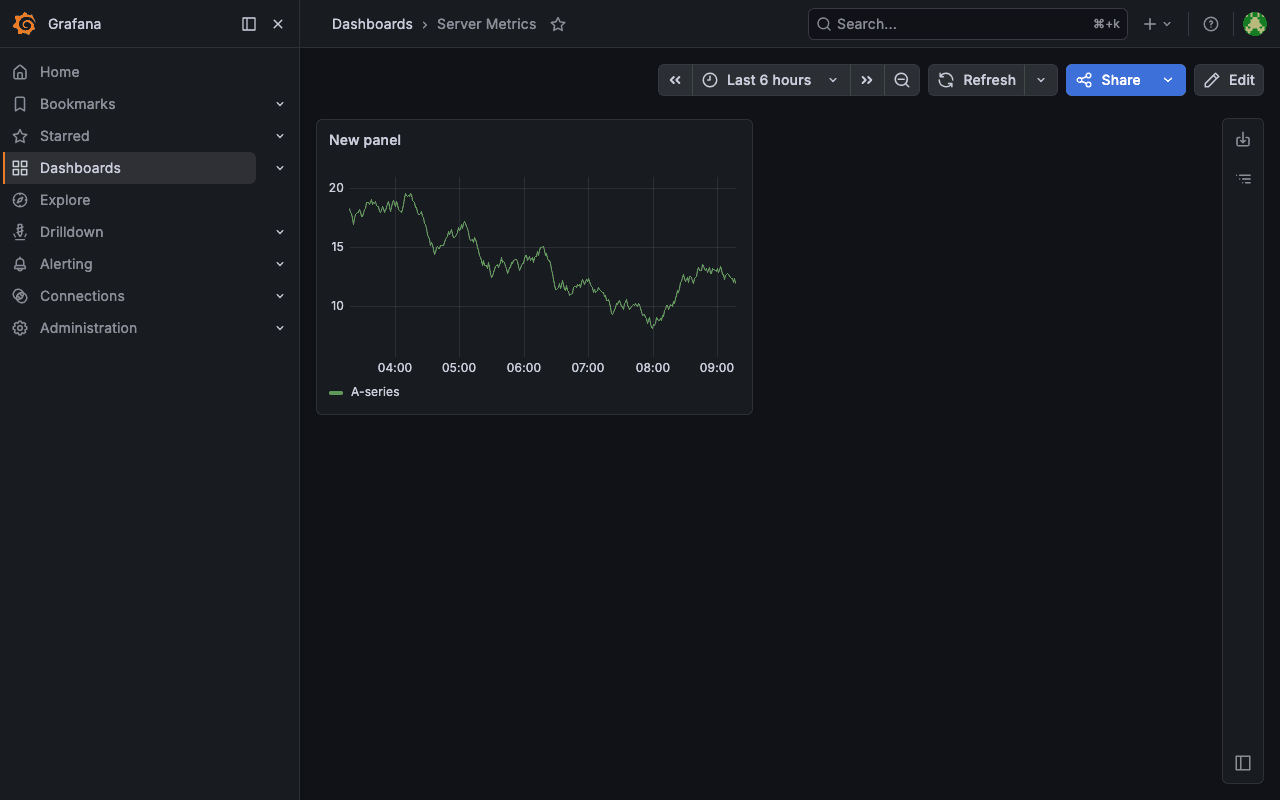1280x800 pixels.
Task: Click the 05:00 x-axis label
Action: (x=459, y=368)
